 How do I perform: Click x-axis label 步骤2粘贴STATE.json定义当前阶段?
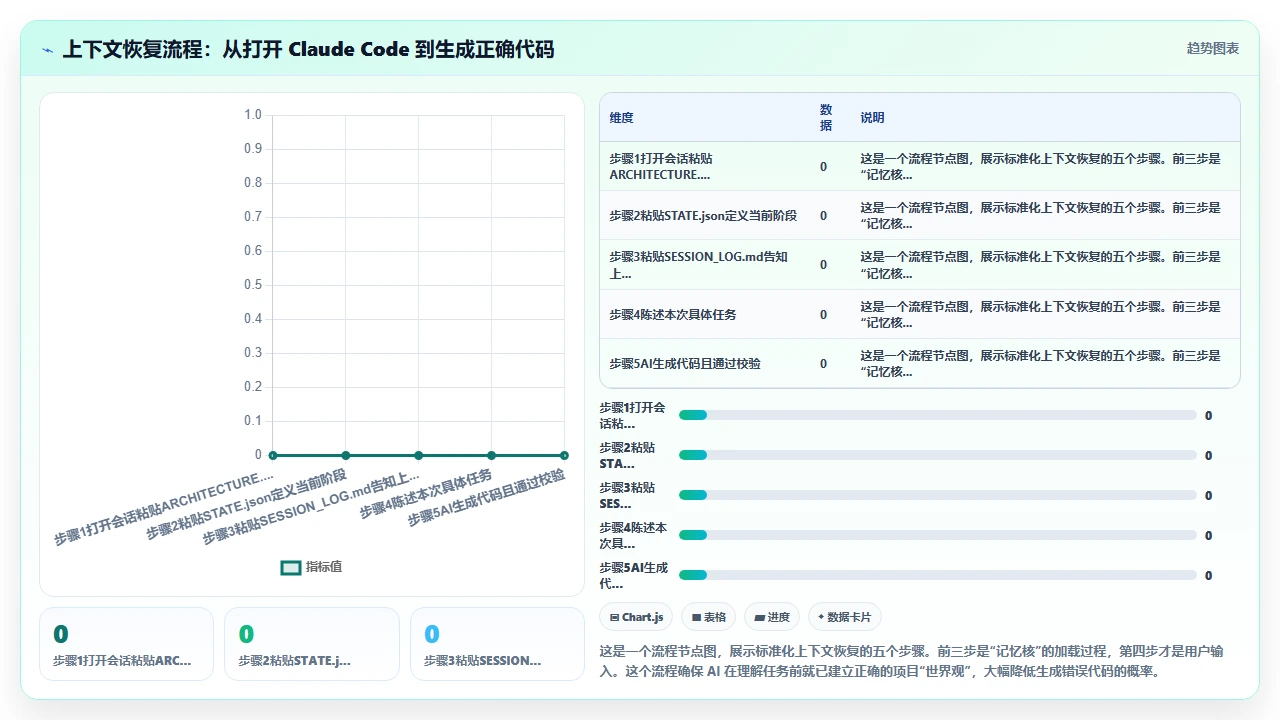pyautogui.click(x=247, y=504)
